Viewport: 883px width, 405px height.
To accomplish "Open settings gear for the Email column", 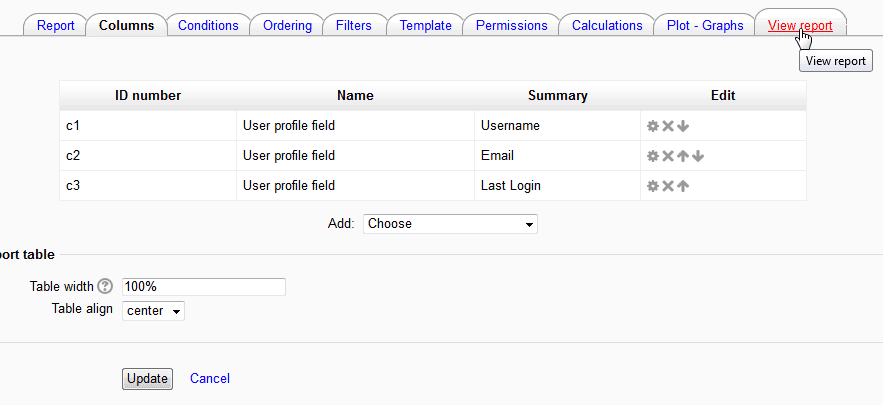I will (x=653, y=156).
